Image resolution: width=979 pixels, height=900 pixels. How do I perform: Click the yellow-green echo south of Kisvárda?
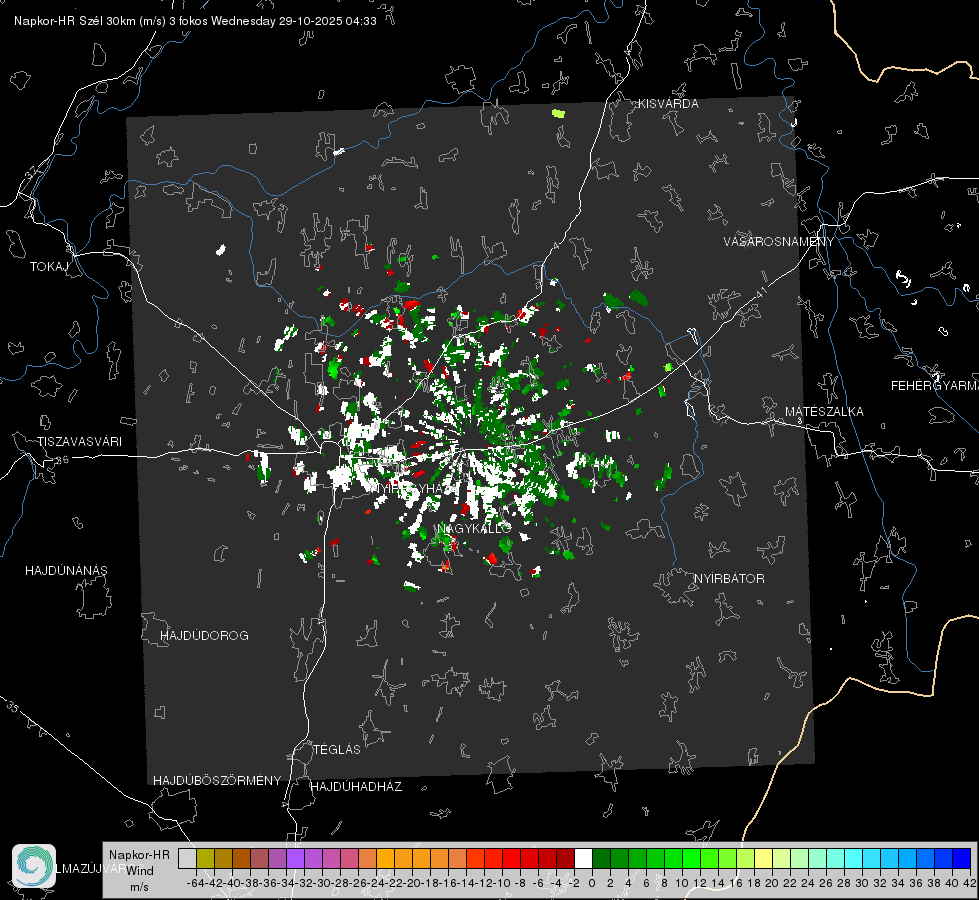(558, 114)
